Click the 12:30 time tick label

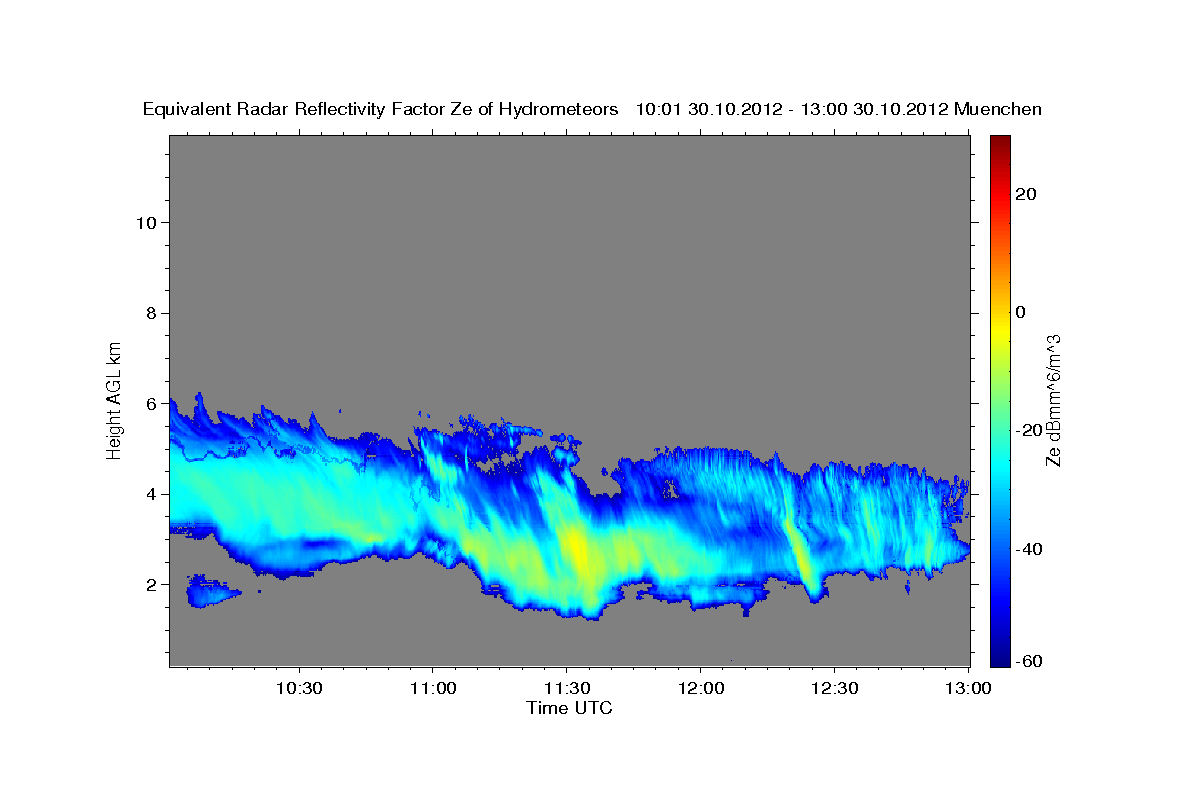coord(834,689)
